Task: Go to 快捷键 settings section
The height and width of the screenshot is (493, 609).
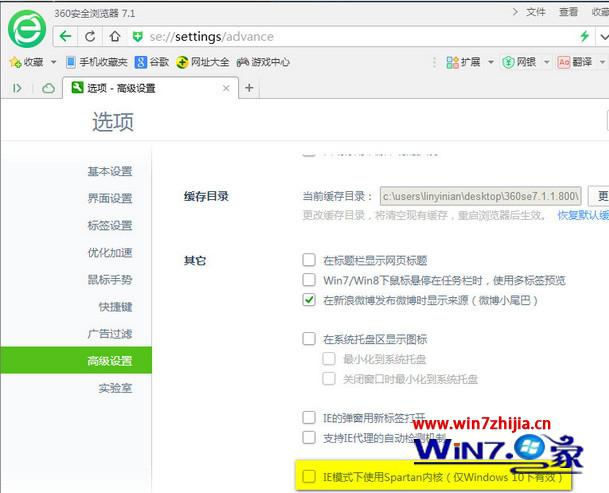Action: click(115, 307)
